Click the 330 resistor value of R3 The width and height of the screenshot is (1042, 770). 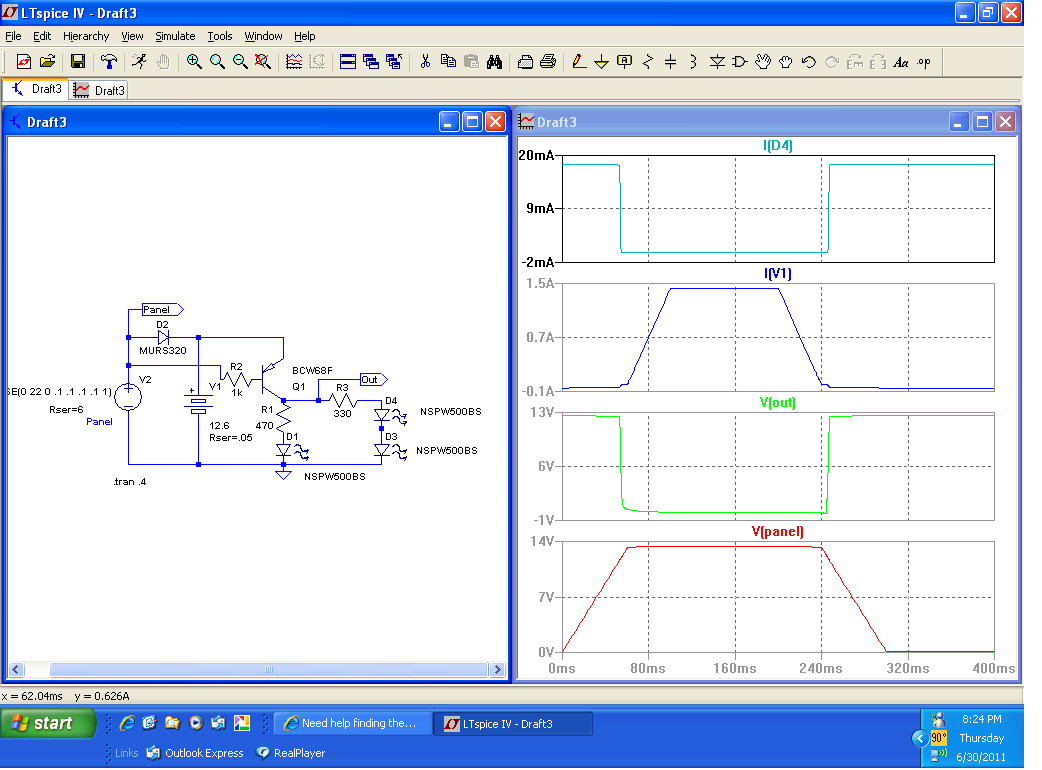pos(342,413)
